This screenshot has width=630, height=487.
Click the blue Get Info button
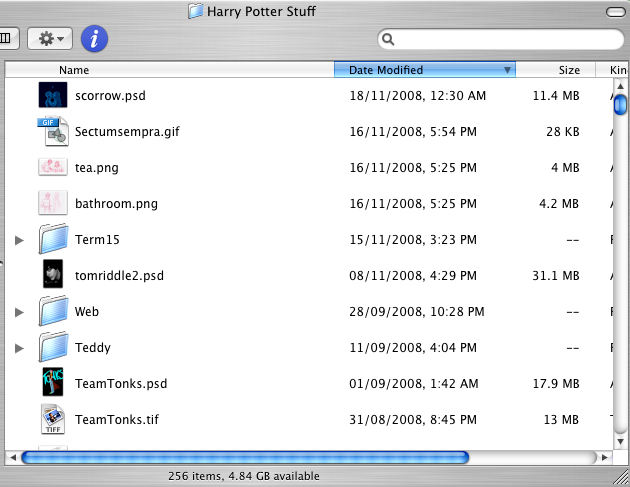(x=94, y=39)
